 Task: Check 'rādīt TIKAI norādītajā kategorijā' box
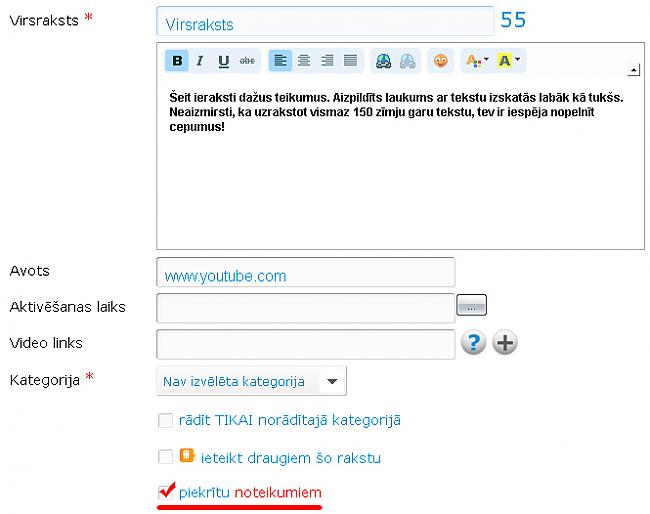click(x=165, y=420)
